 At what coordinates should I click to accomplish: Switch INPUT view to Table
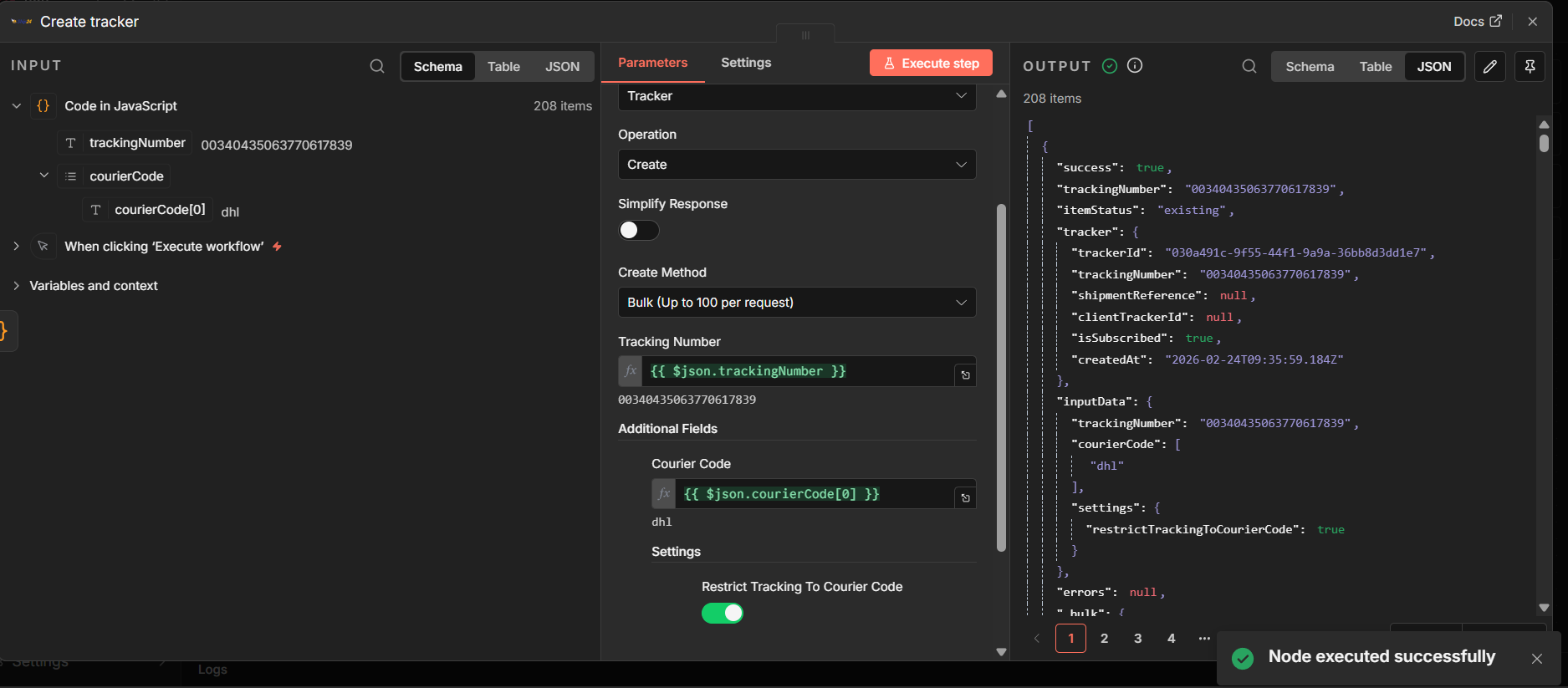pos(503,67)
